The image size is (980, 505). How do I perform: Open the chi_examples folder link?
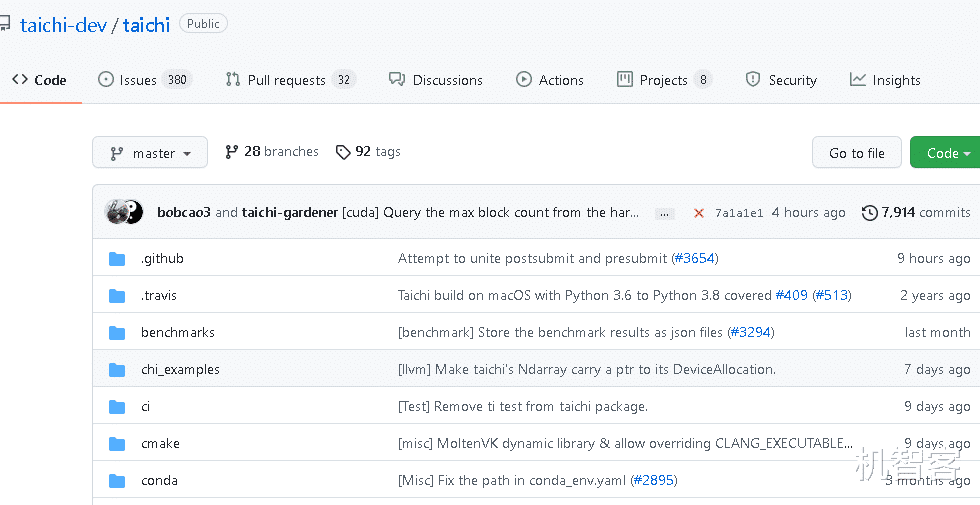click(180, 370)
